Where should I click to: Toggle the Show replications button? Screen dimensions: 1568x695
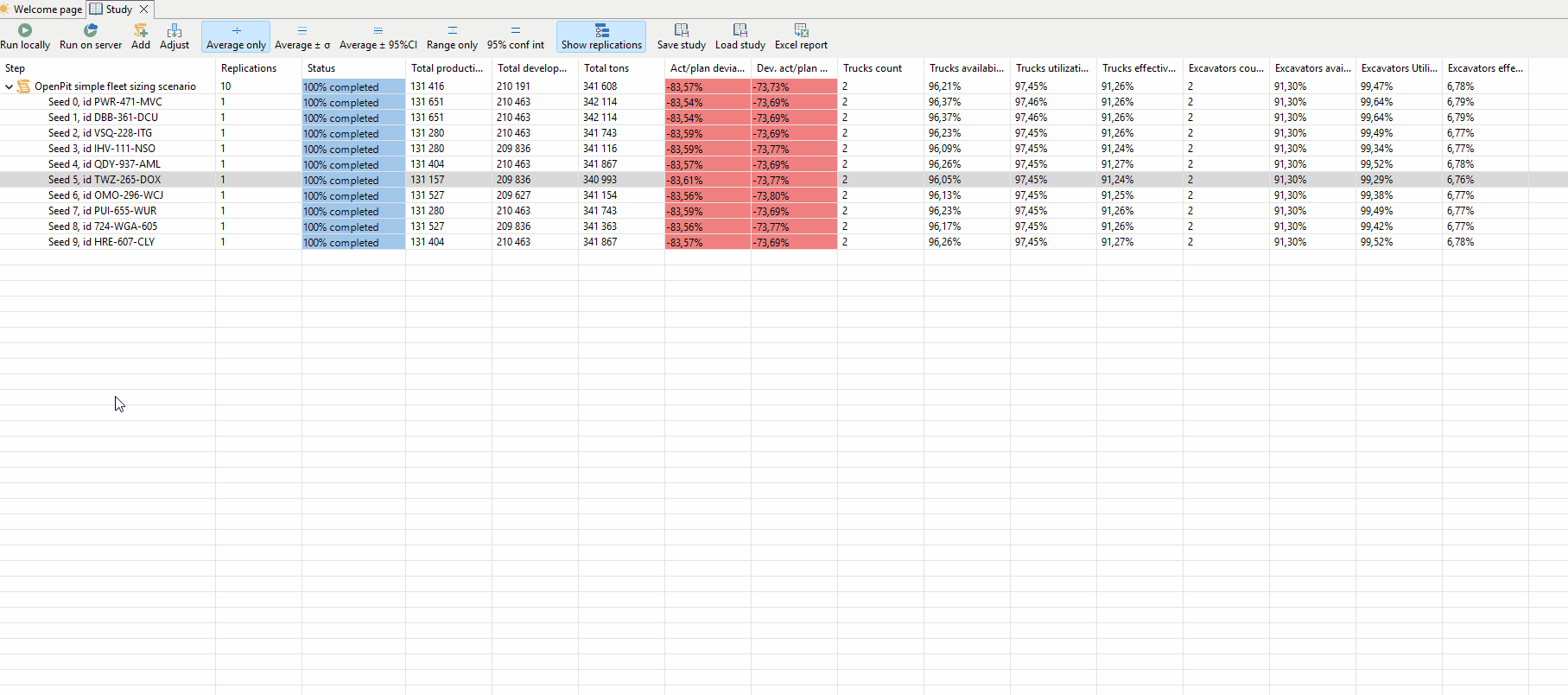(601, 36)
